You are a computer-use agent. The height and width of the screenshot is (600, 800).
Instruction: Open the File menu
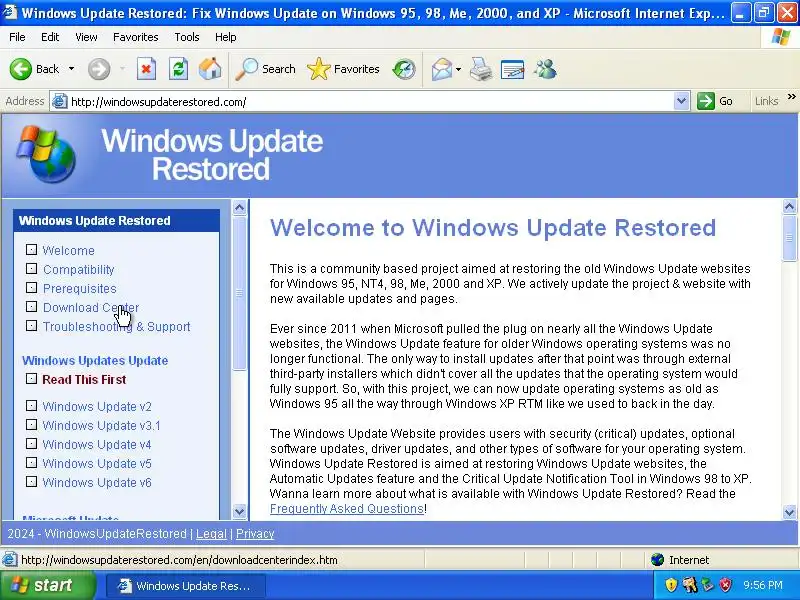click(x=17, y=37)
